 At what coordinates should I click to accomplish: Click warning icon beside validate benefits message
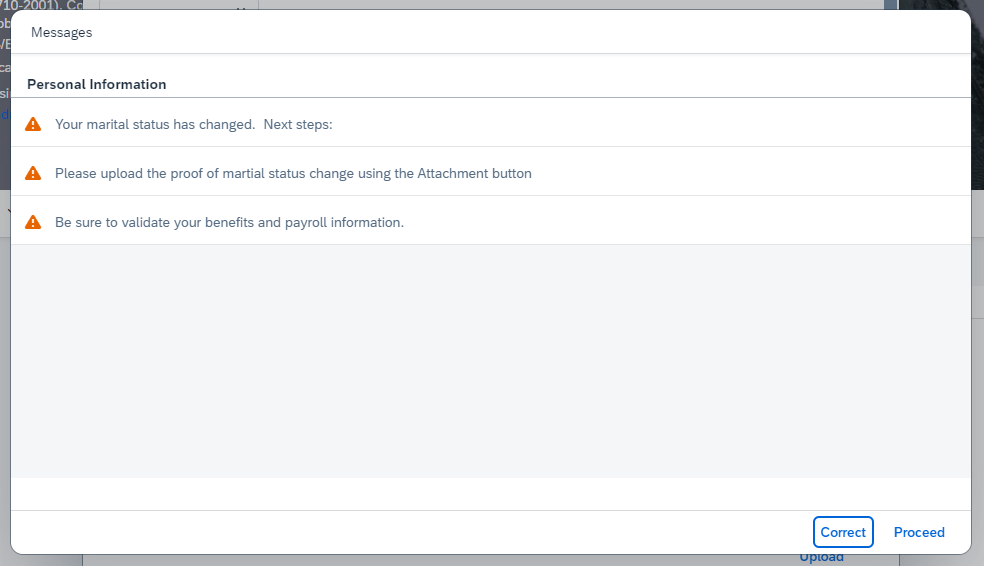click(33, 222)
